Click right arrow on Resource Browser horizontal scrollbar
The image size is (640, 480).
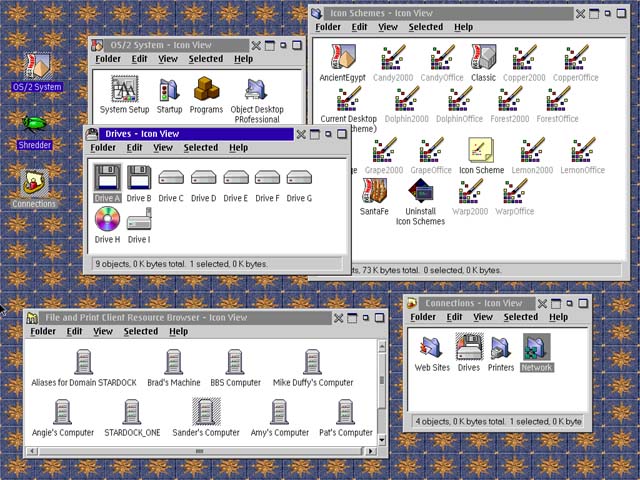[x=371, y=451]
